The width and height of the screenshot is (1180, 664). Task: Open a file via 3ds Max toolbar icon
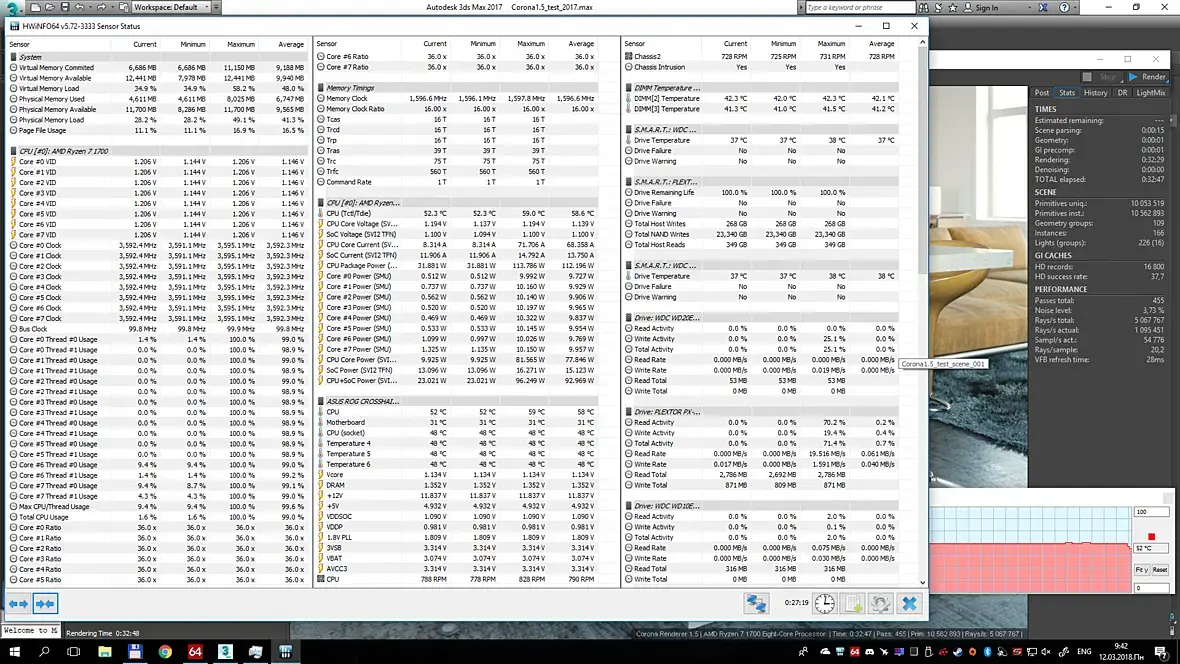[50, 8]
